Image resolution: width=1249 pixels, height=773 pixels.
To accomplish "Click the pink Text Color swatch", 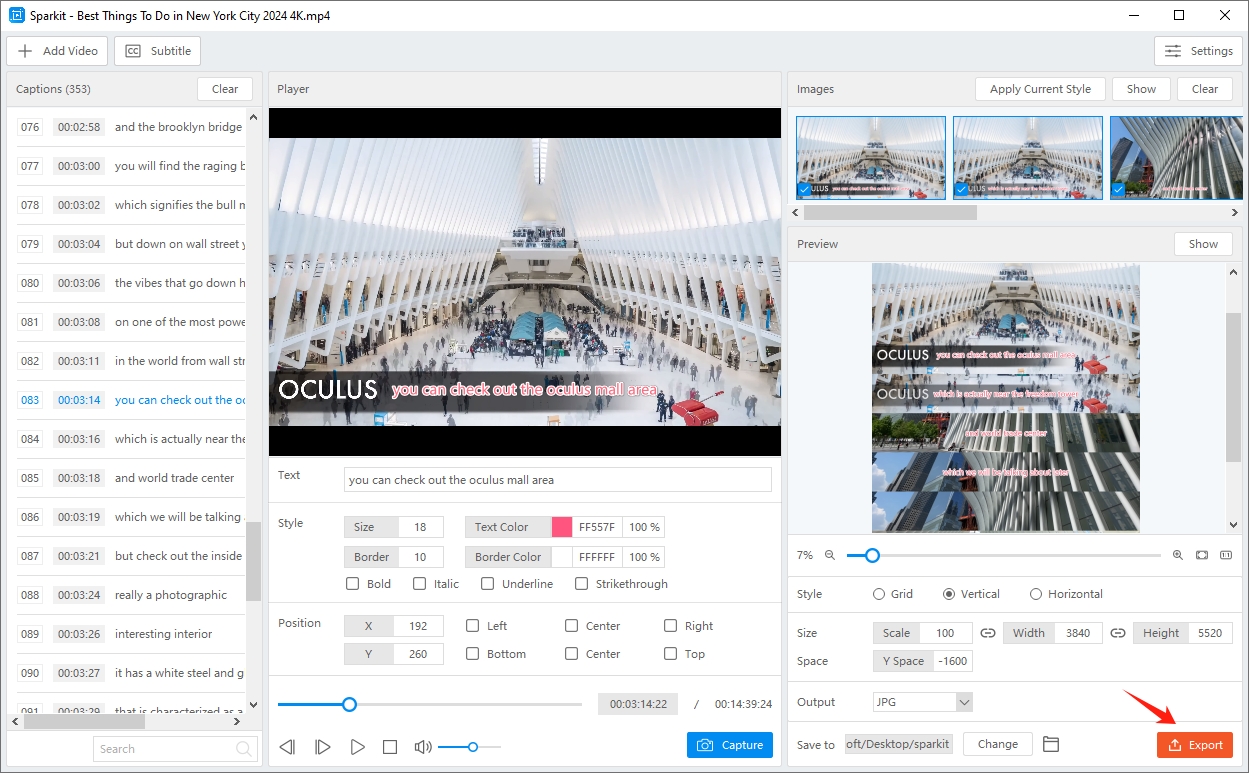I will 562,527.
